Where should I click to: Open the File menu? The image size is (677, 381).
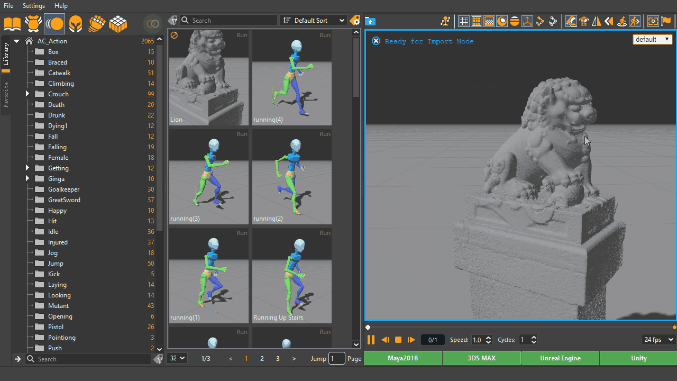(8, 6)
